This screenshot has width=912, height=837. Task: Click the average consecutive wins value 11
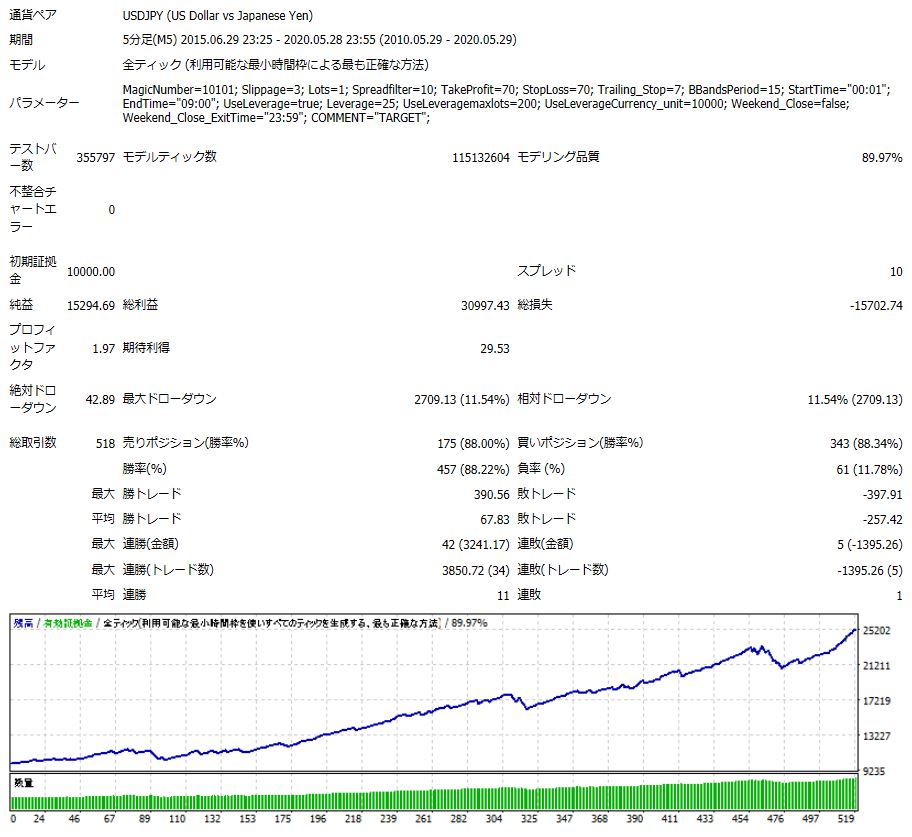click(x=503, y=596)
